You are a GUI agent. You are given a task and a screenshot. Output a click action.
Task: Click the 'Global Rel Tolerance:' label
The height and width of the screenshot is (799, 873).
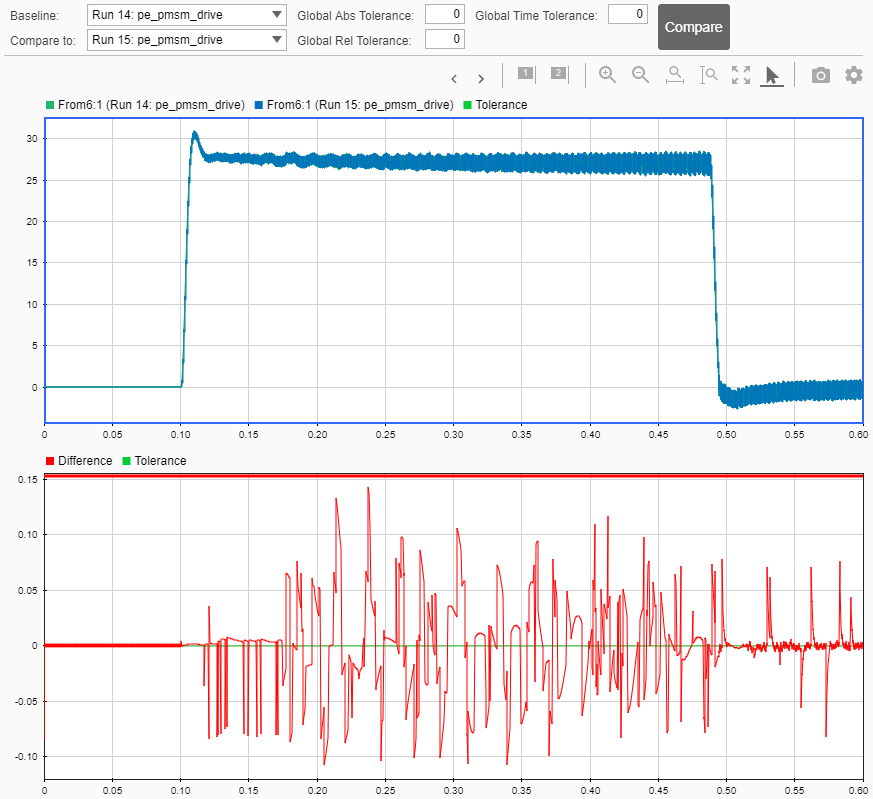pos(354,41)
